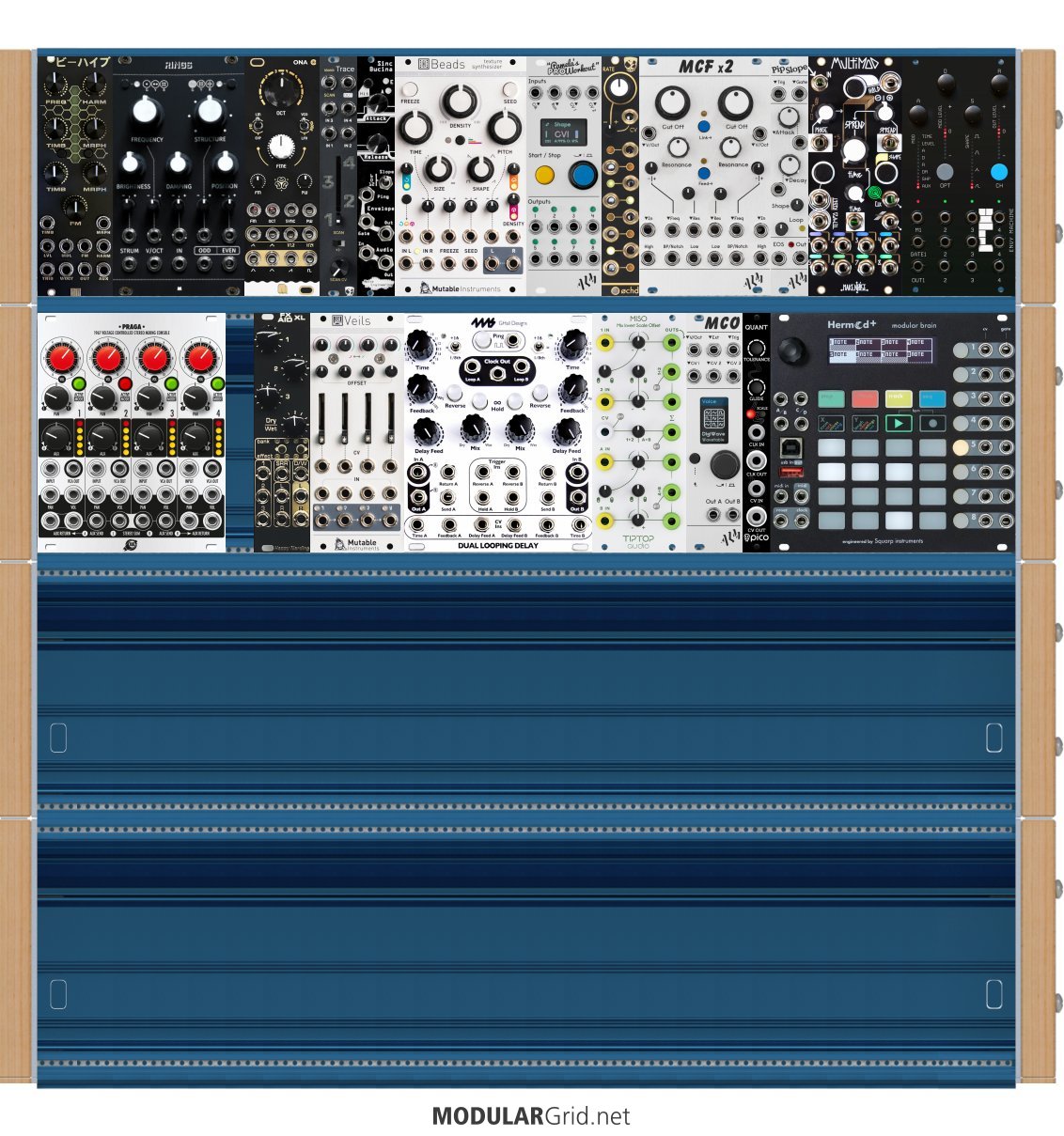
Task: Click the ONA FINE tuning knob
Action: [x=282, y=146]
